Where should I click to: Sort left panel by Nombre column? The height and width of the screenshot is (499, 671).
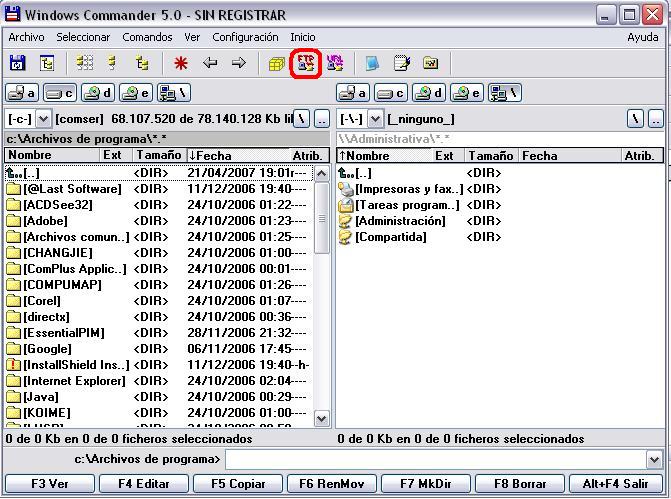coord(52,155)
